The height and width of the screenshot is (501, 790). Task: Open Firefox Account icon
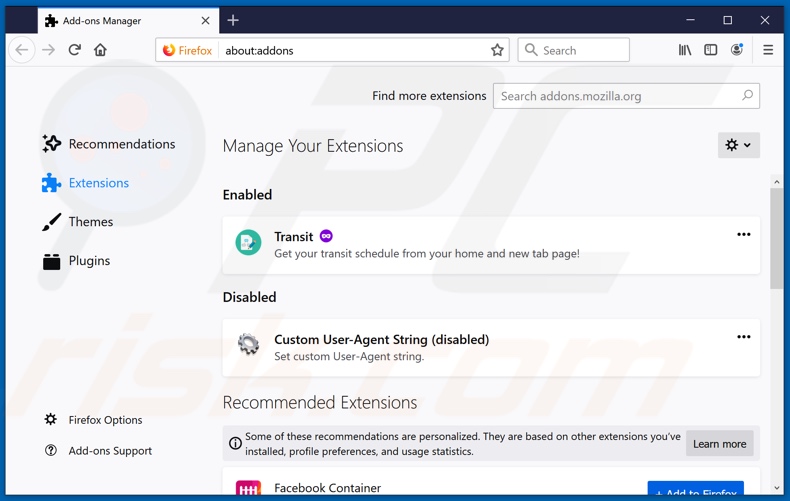point(737,50)
